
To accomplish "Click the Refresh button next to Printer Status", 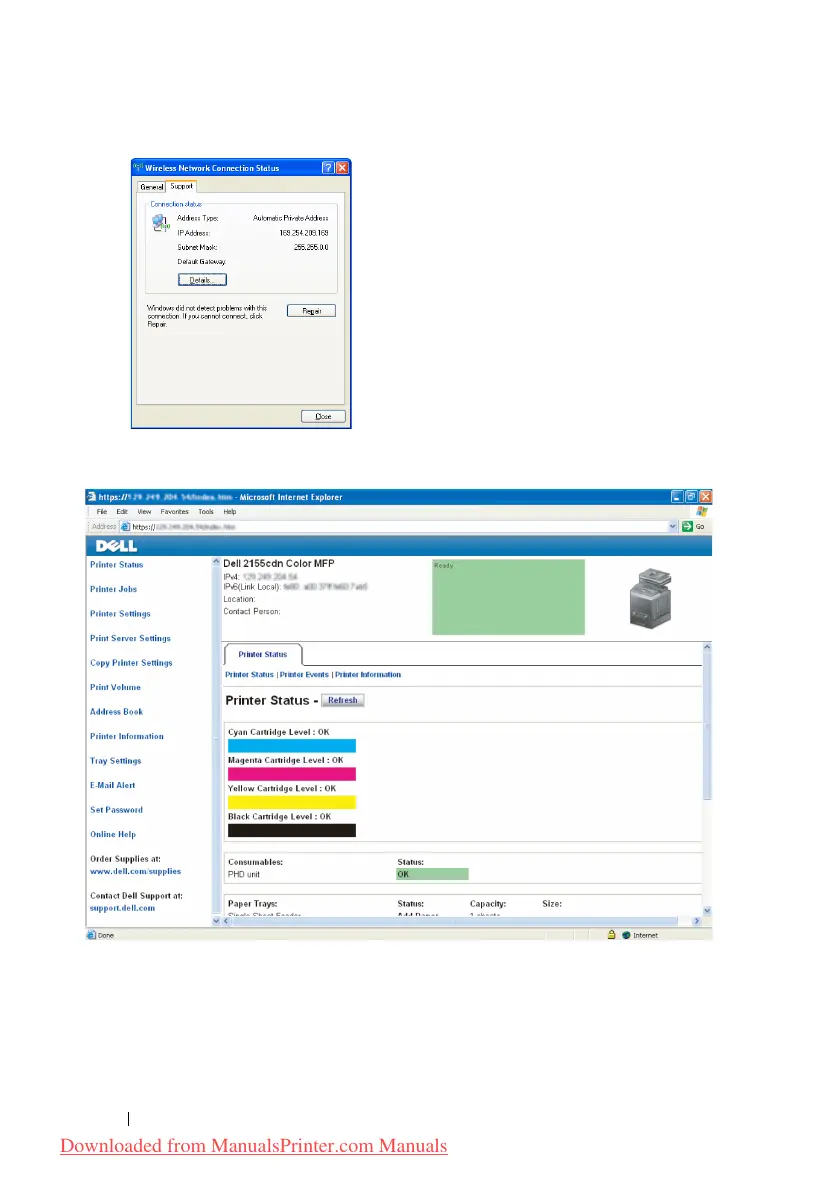I will (x=343, y=700).
